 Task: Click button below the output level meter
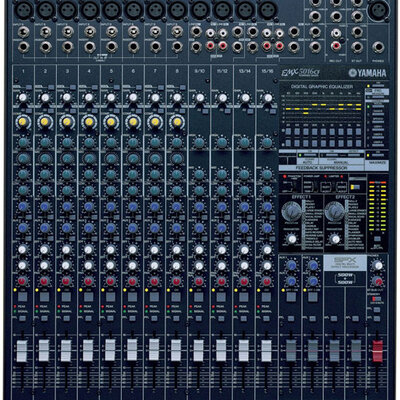pos(377,238)
